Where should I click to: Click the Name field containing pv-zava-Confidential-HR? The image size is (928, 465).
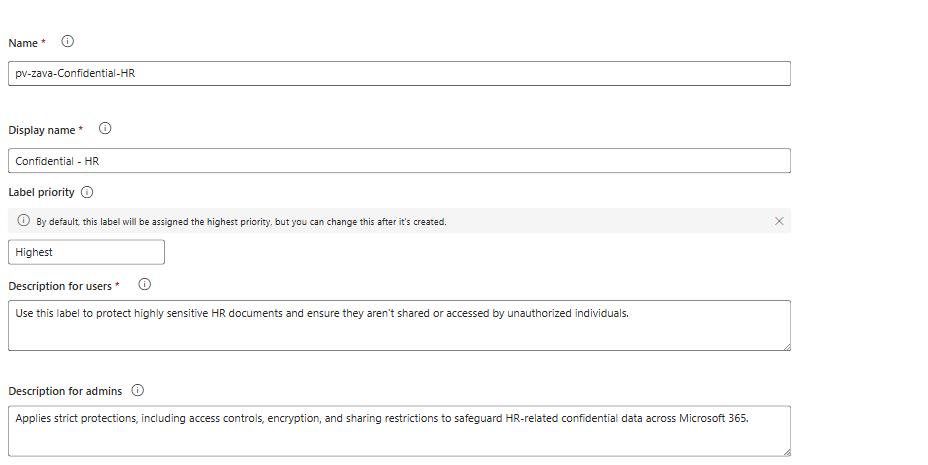[x=399, y=73]
